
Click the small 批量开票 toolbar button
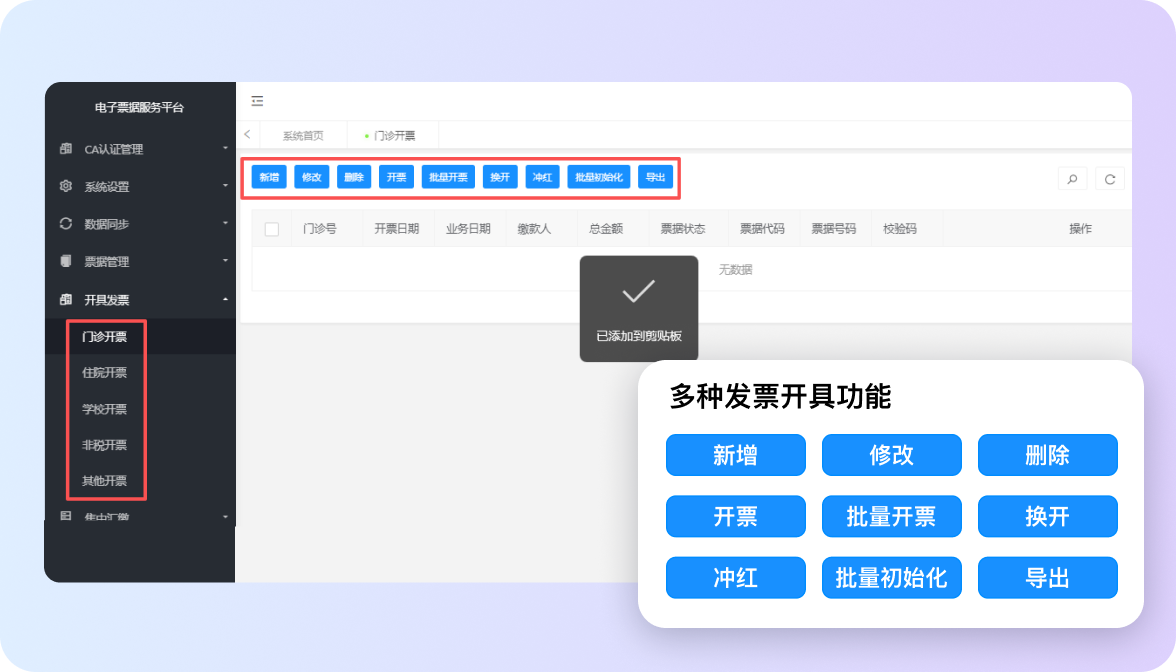tap(448, 177)
